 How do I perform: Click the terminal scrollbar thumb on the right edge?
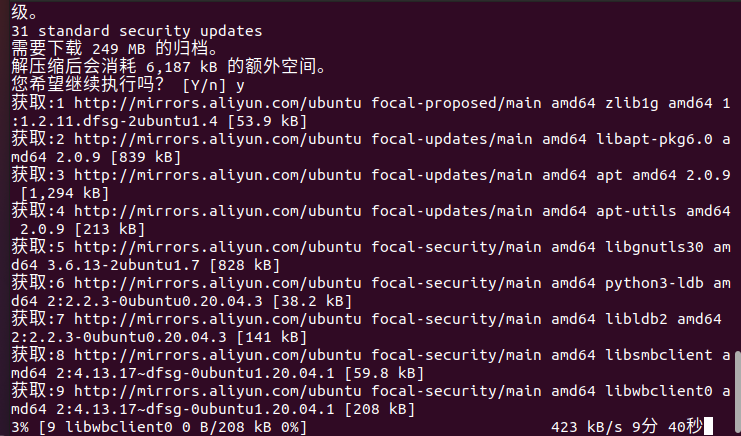[x=737, y=393]
